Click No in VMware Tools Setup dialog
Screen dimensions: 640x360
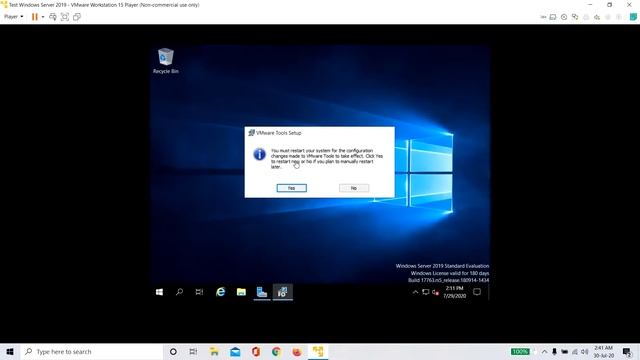click(354, 188)
